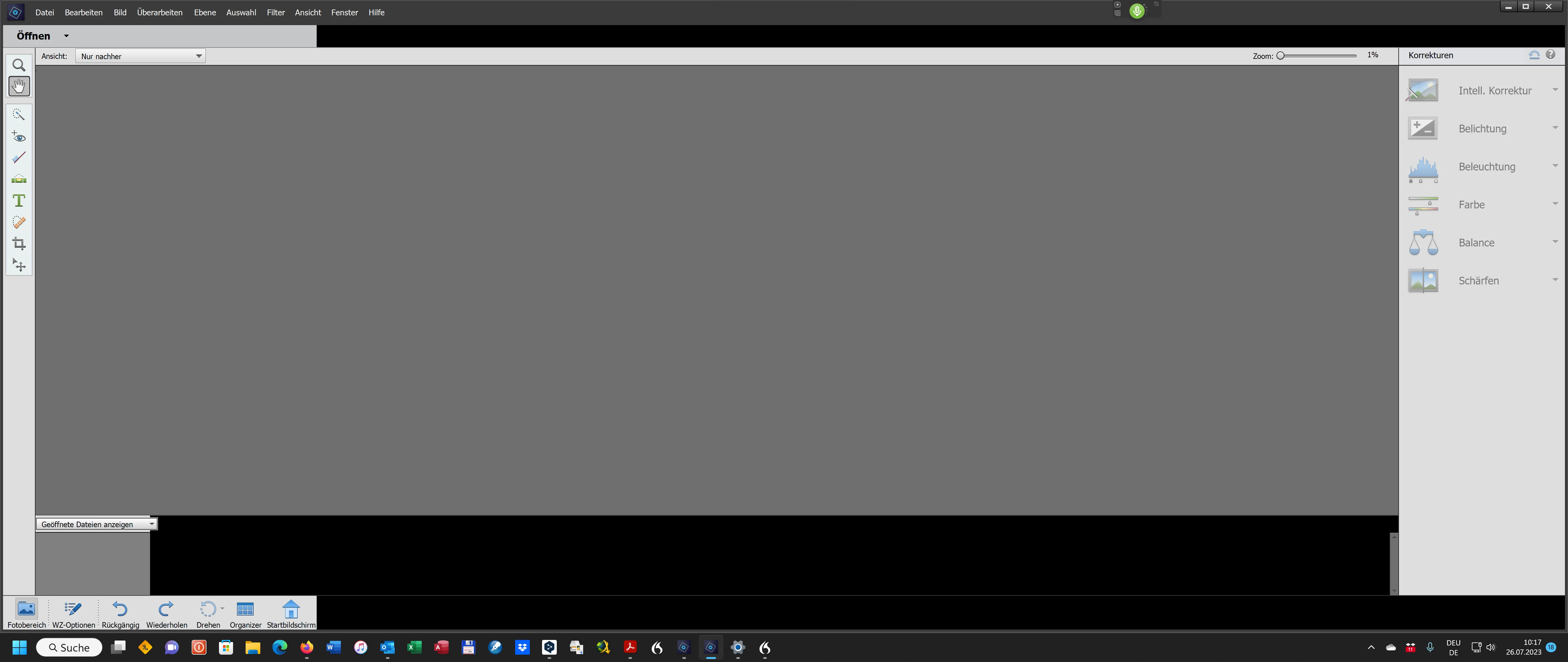Open the Überarbeiten menu
The height and width of the screenshot is (662, 1568).
(x=160, y=12)
